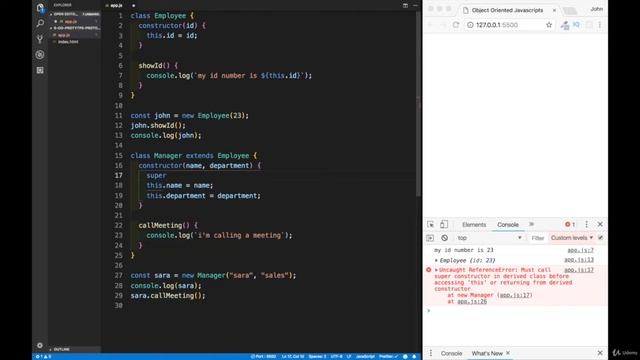The image size is (640, 360).
Task: Change file encoding UTF-8 in status bar
Action: (336, 356)
